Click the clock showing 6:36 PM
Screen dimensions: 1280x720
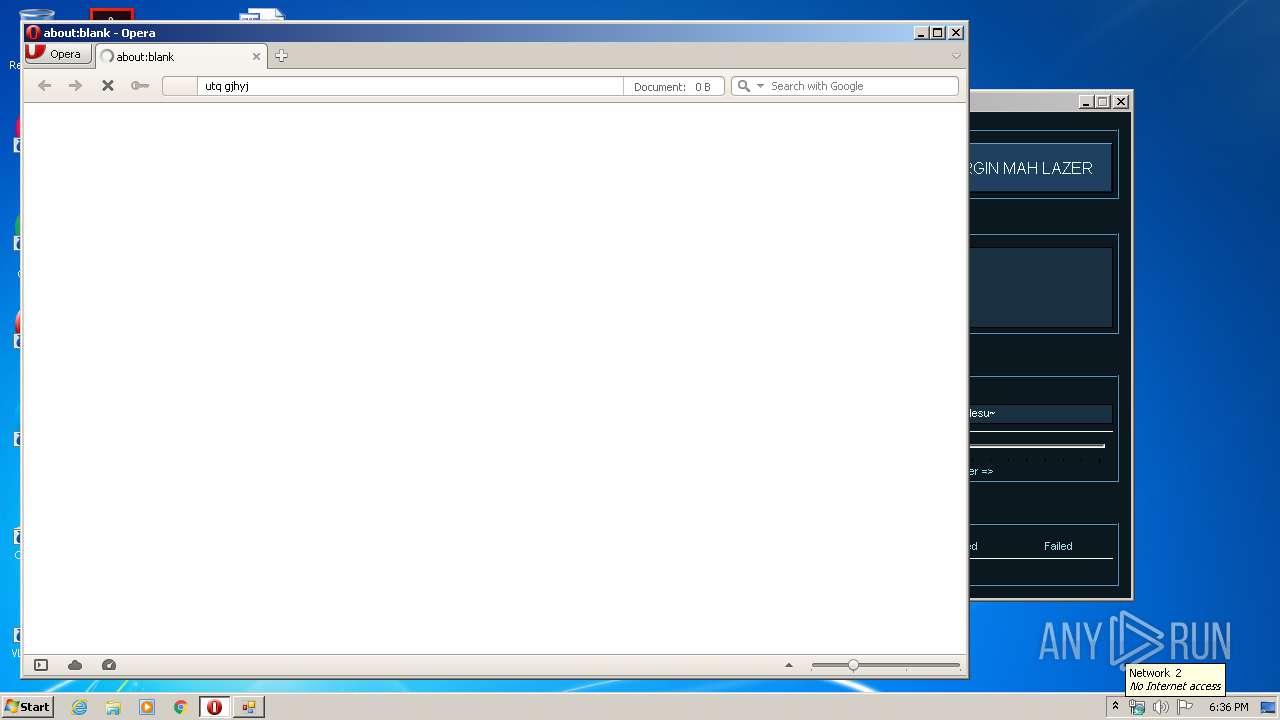coord(1228,707)
